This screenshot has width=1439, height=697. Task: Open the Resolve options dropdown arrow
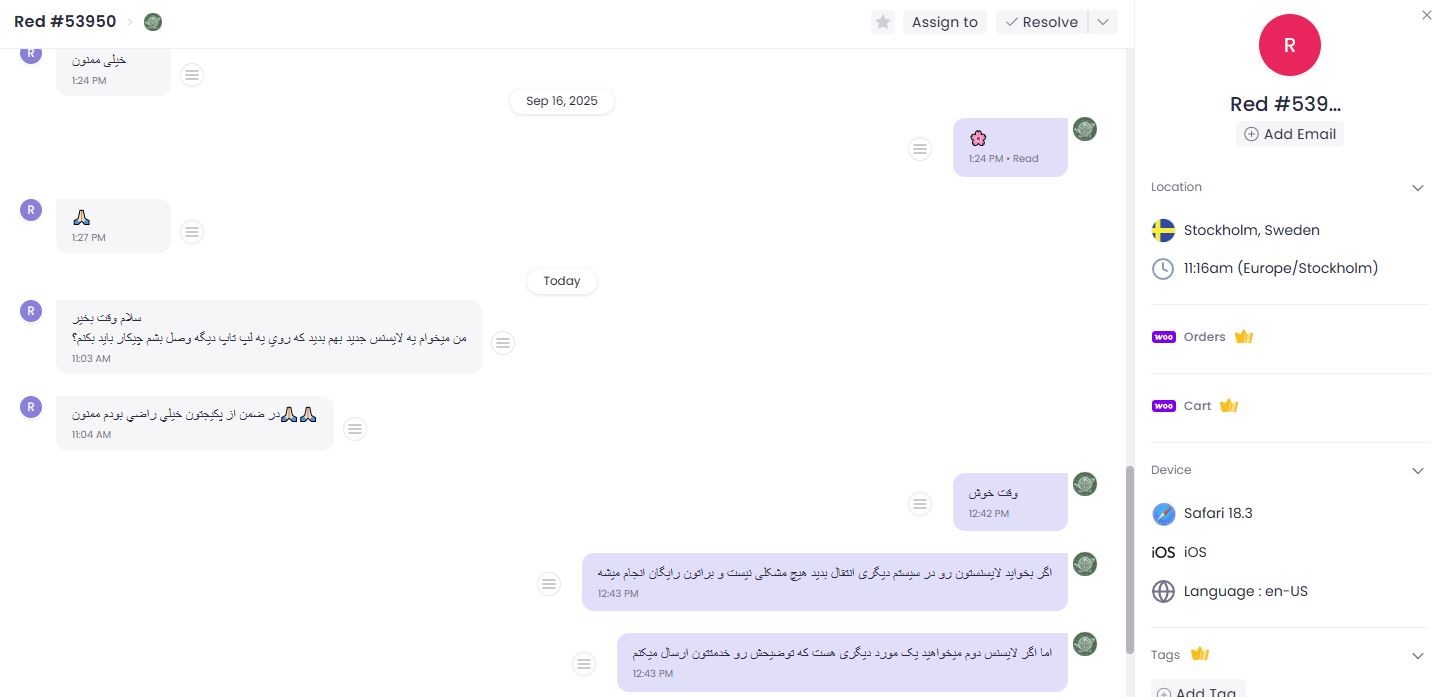coord(1102,22)
